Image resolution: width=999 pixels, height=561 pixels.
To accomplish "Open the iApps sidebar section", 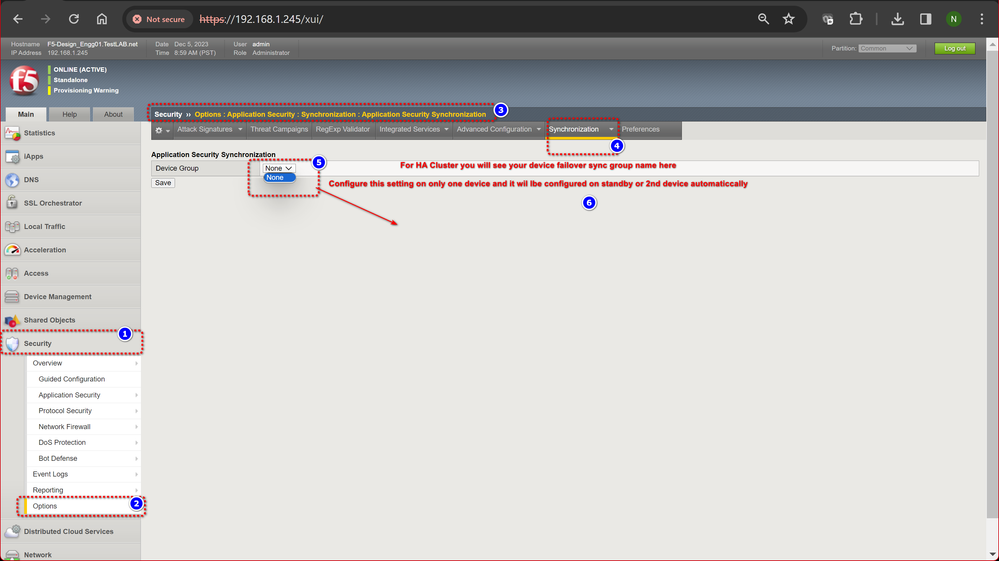I will pos(70,157).
